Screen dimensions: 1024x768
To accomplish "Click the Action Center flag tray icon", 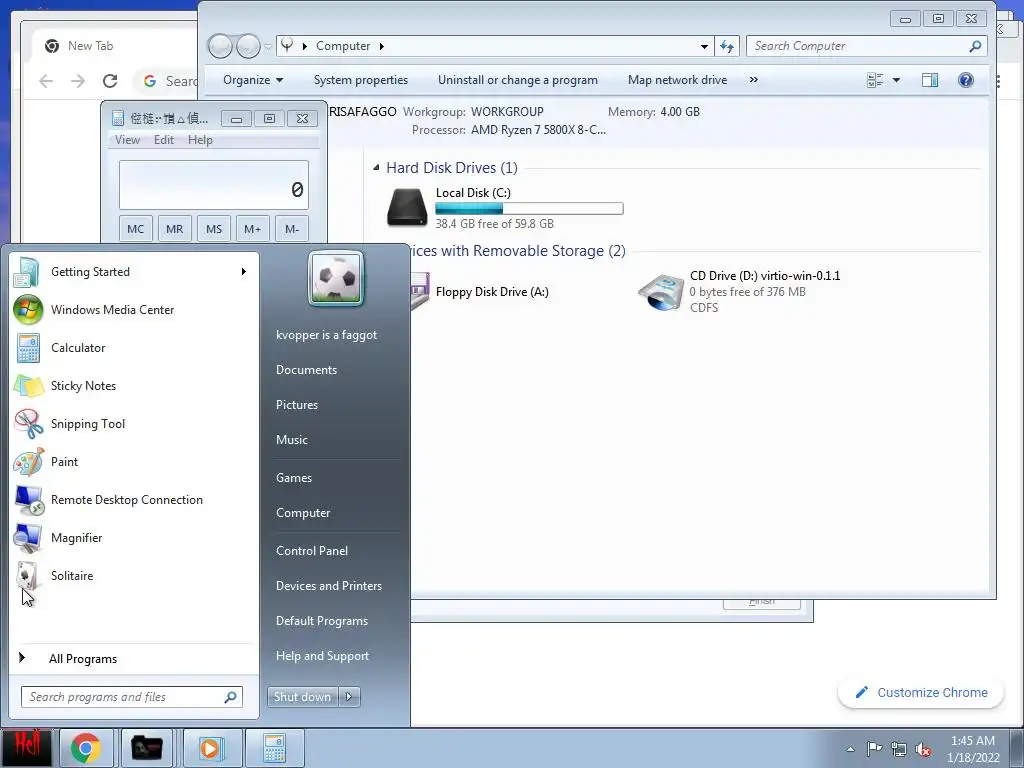I will pos(874,748).
